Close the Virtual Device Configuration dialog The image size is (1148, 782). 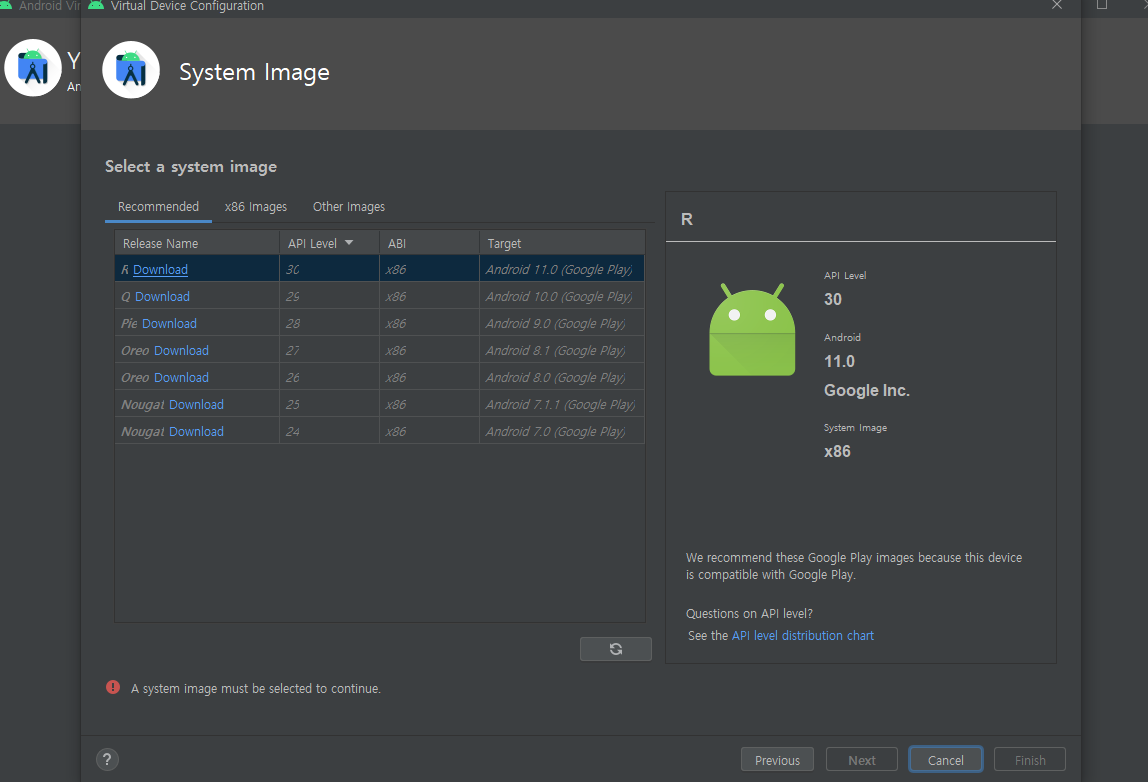click(x=1056, y=5)
